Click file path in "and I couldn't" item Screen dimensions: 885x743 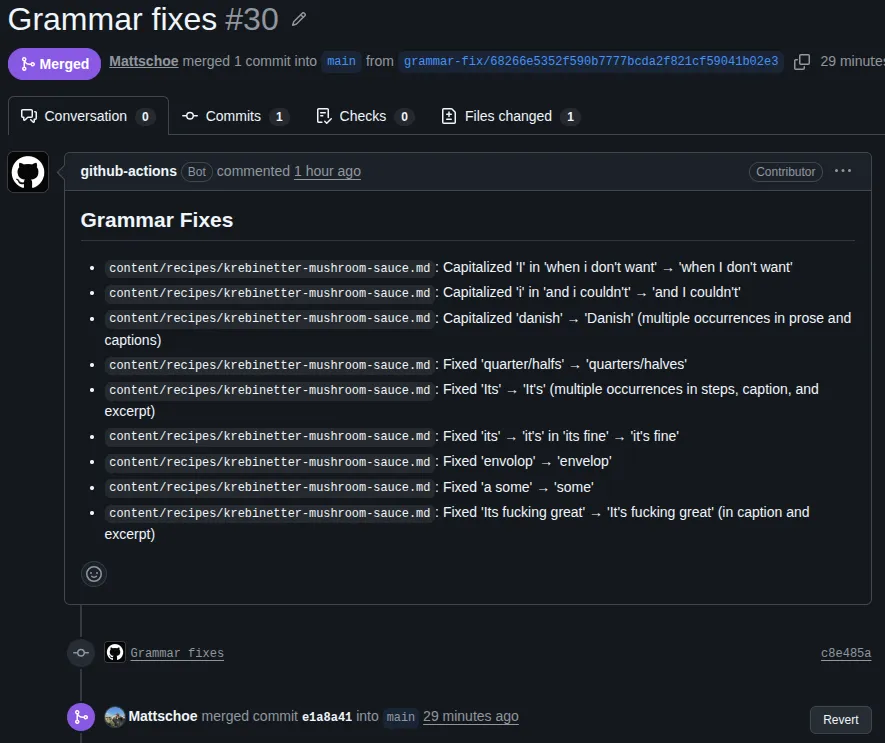pos(269,292)
